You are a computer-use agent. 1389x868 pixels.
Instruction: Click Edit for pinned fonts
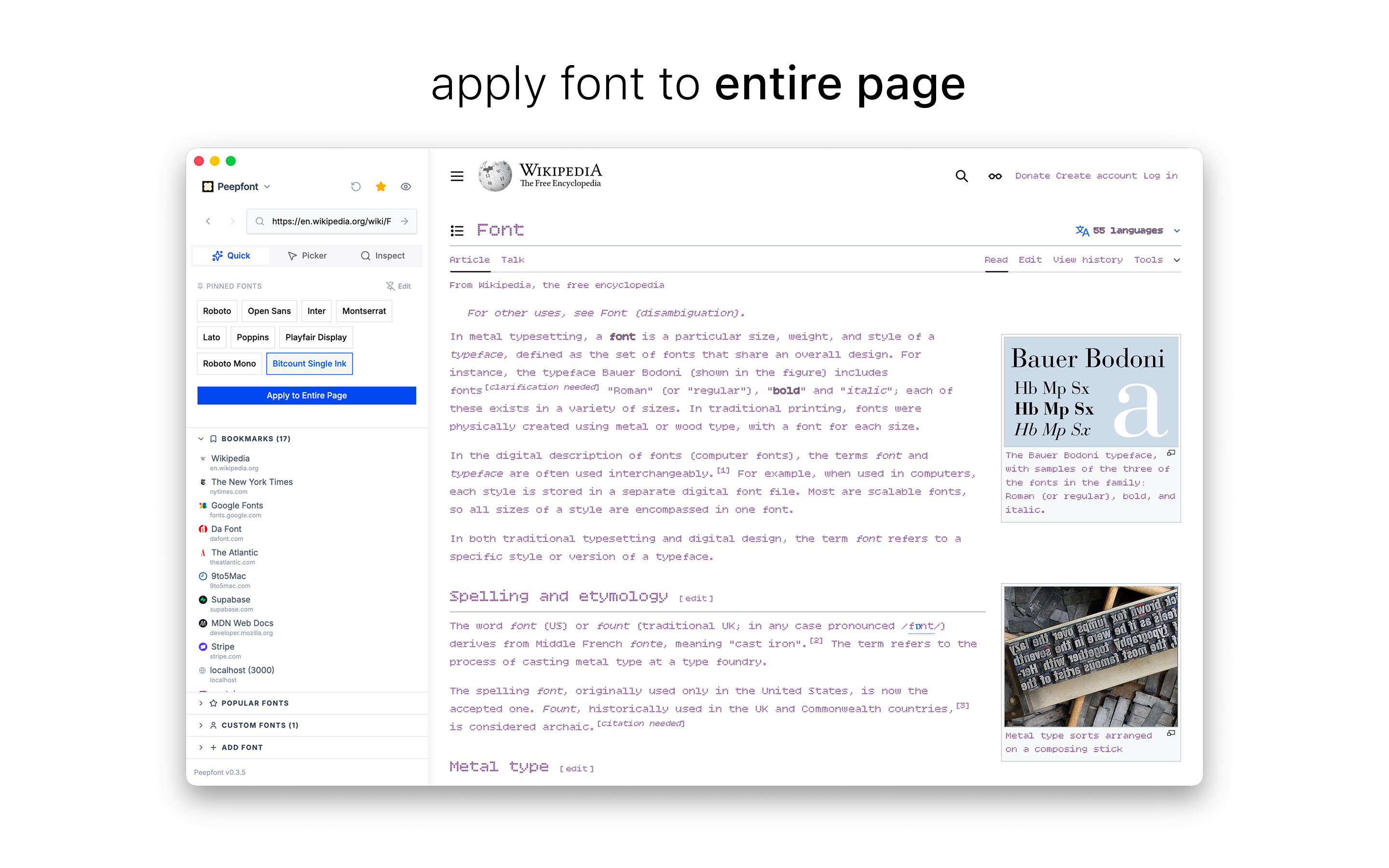pos(398,286)
